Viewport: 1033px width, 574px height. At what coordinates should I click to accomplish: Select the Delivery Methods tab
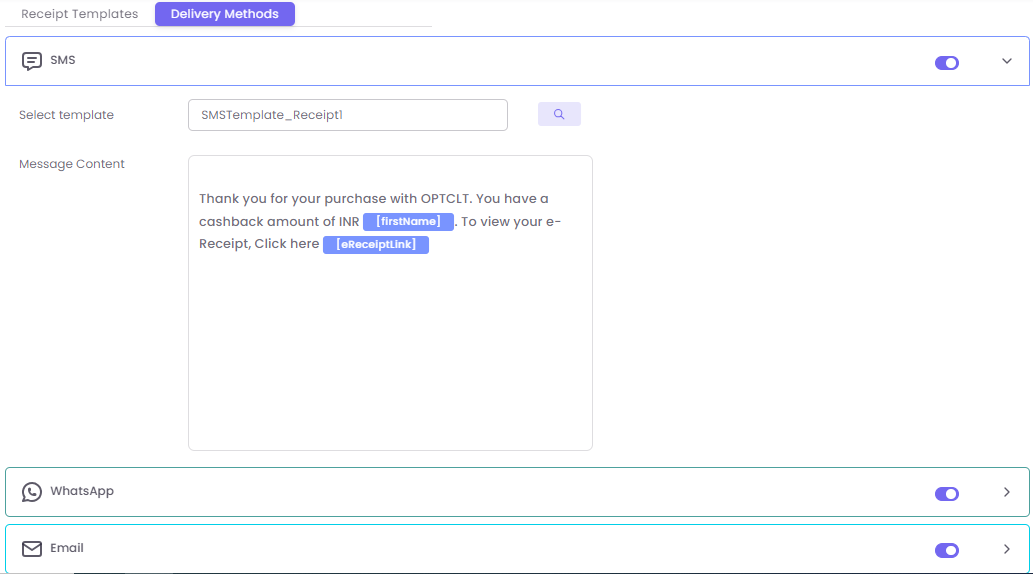click(225, 14)
